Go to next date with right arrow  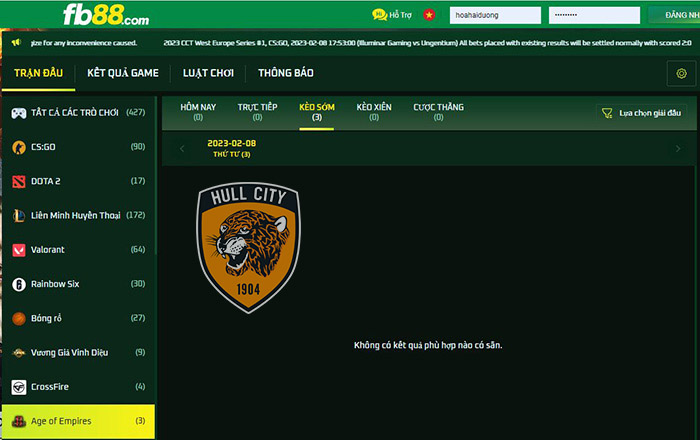coord(678,149)
